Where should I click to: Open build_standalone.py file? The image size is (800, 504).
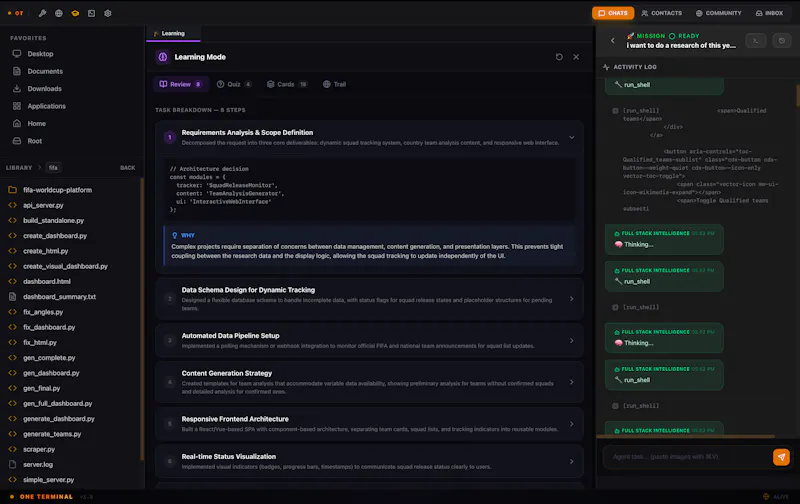[54, 220]
